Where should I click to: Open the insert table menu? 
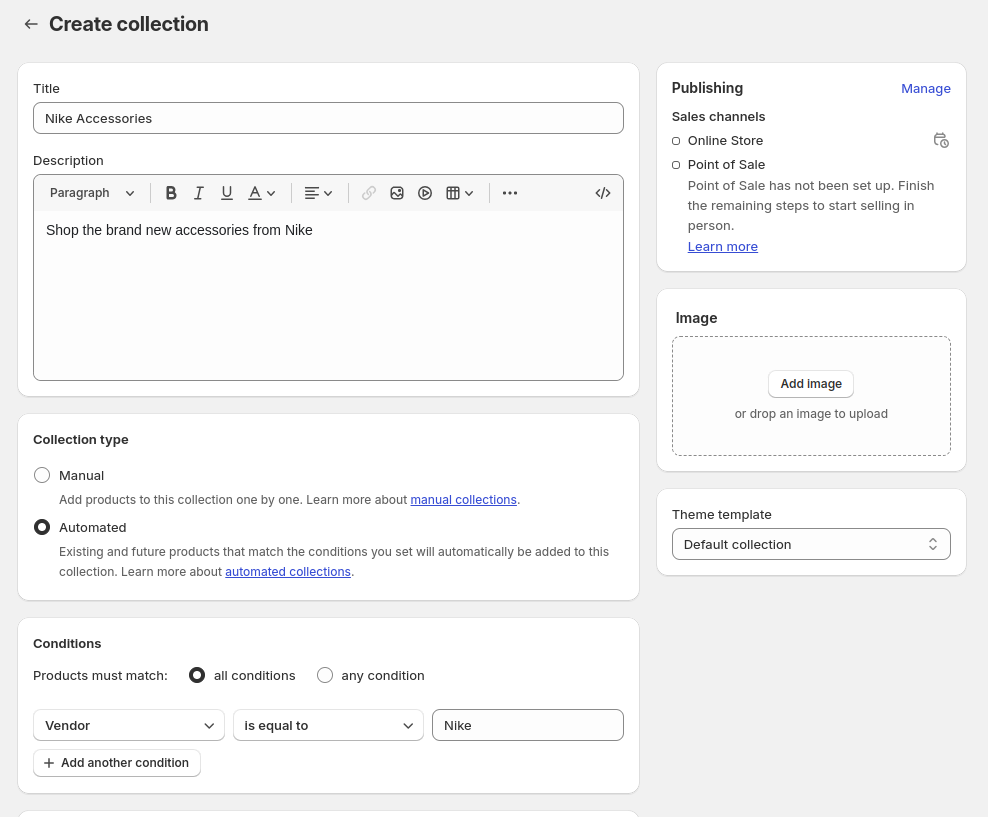(459, 193)
